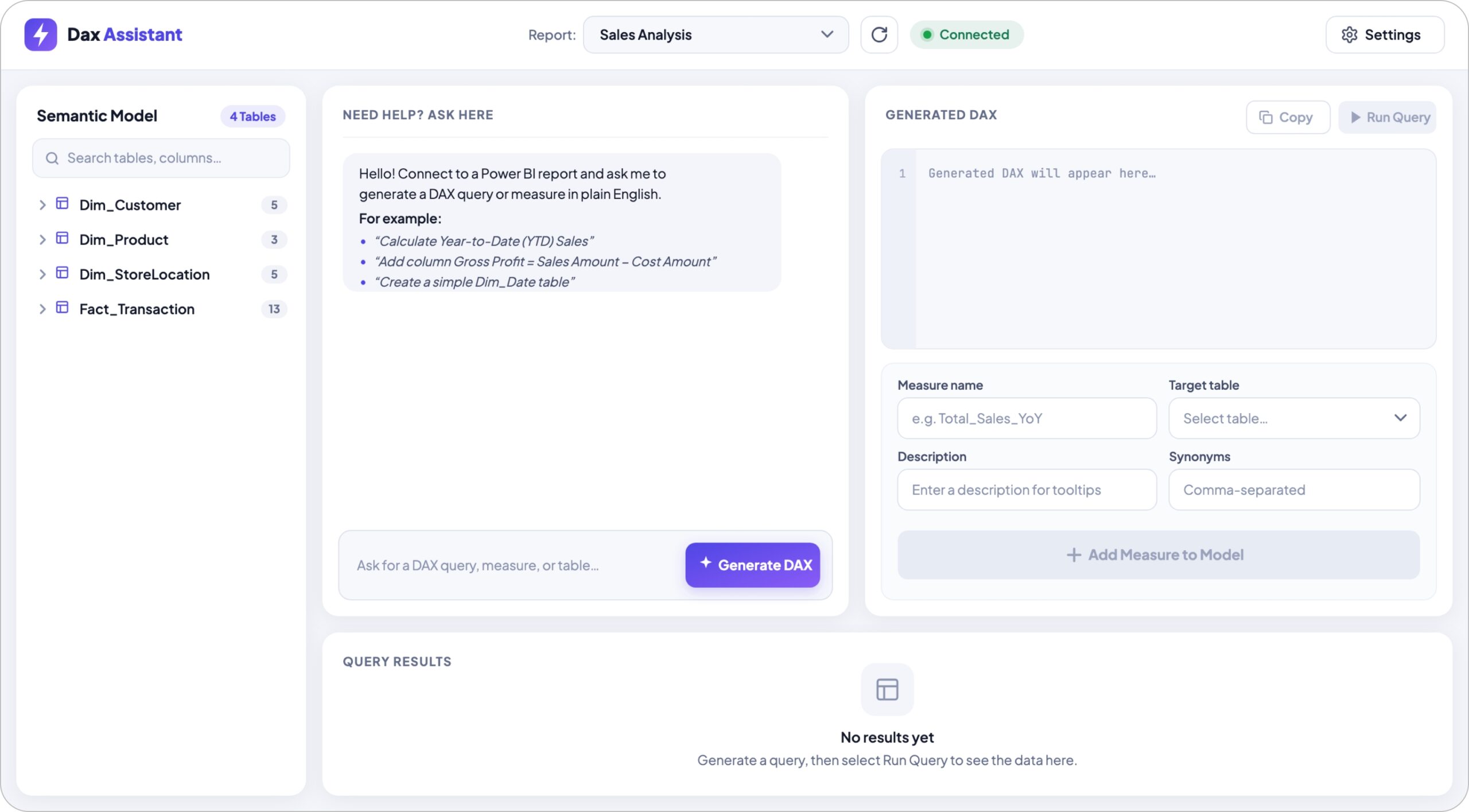Image resolution: width=1469 pixels, height=812 pixels.
Task: Focus the Search tables, columns field
Action: [161, 158]
